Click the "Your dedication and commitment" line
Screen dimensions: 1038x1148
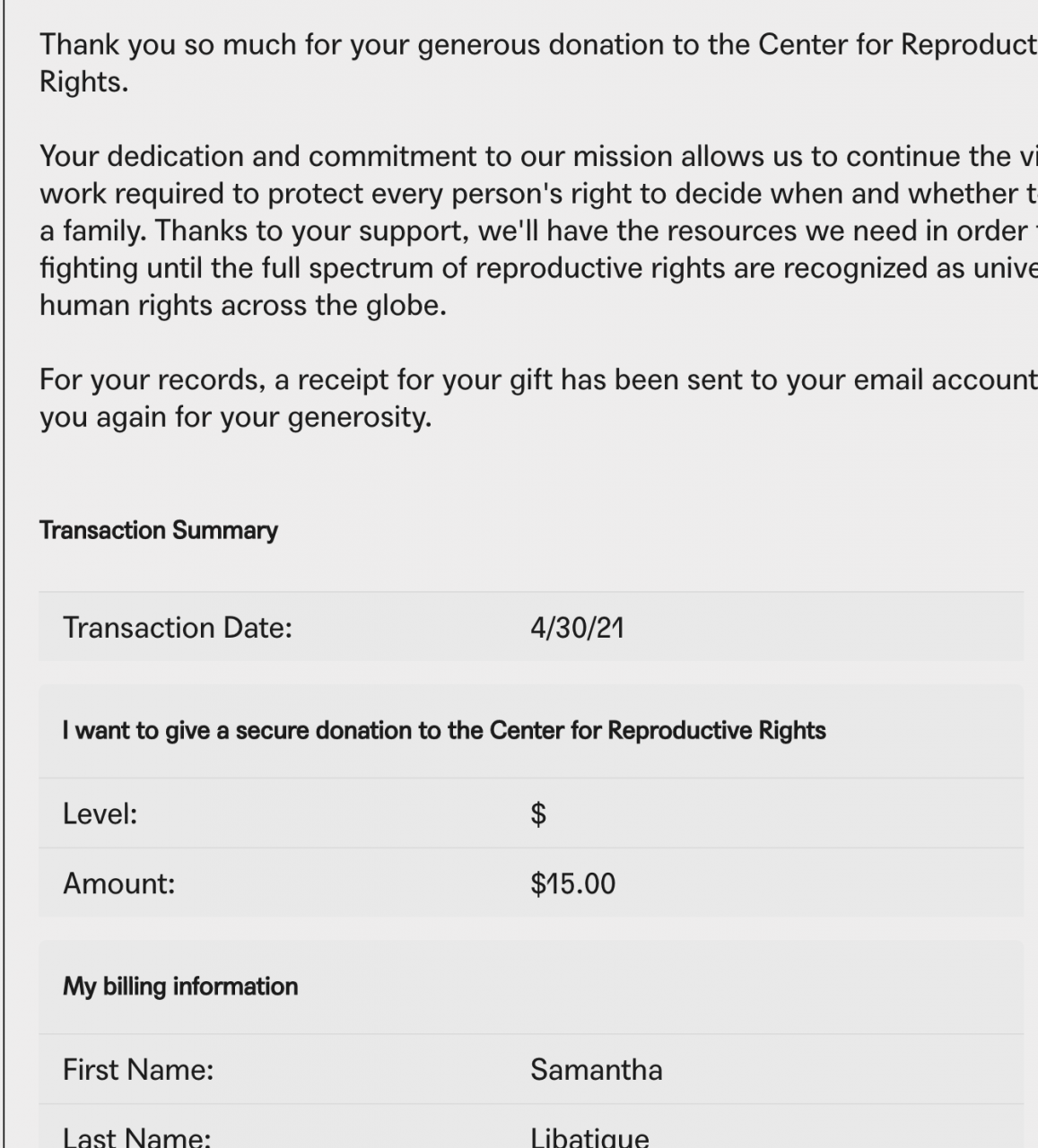point(538,157)
